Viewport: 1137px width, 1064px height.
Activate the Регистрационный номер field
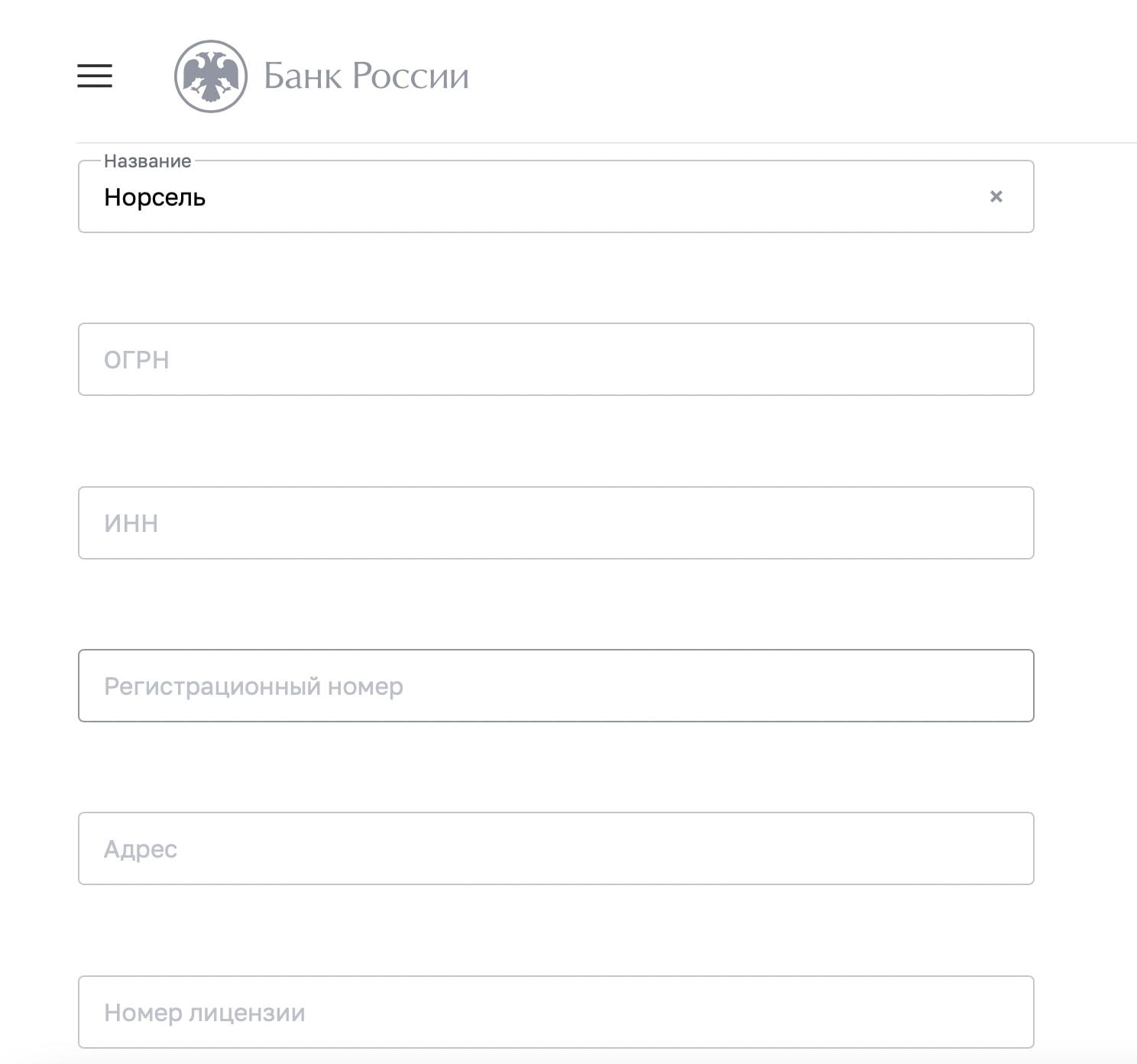pyautogui.click(x=556, y=686)
